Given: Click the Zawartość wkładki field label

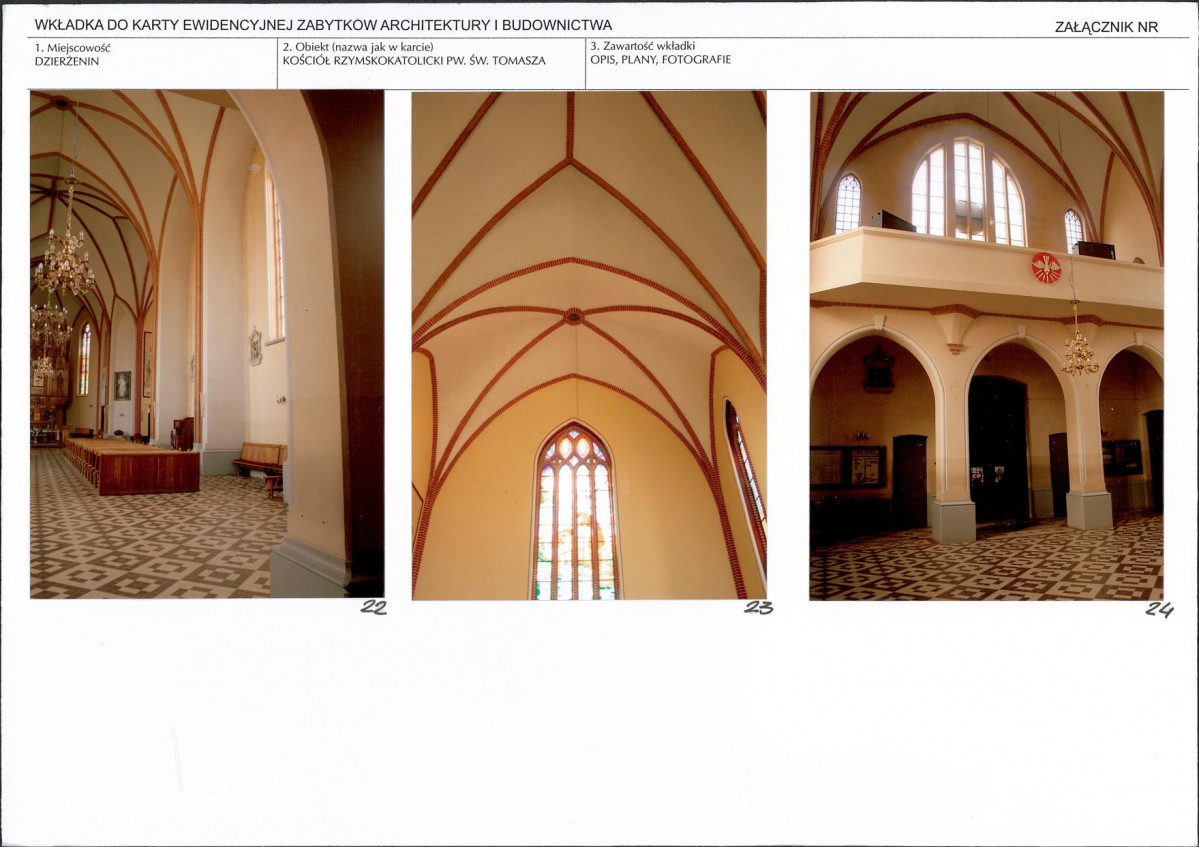Looking at the screenshot, I should click(x=642, y=46).
